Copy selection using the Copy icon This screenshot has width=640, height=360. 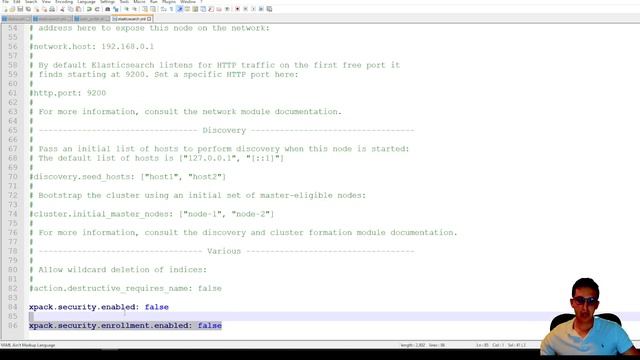coord(70,9)
